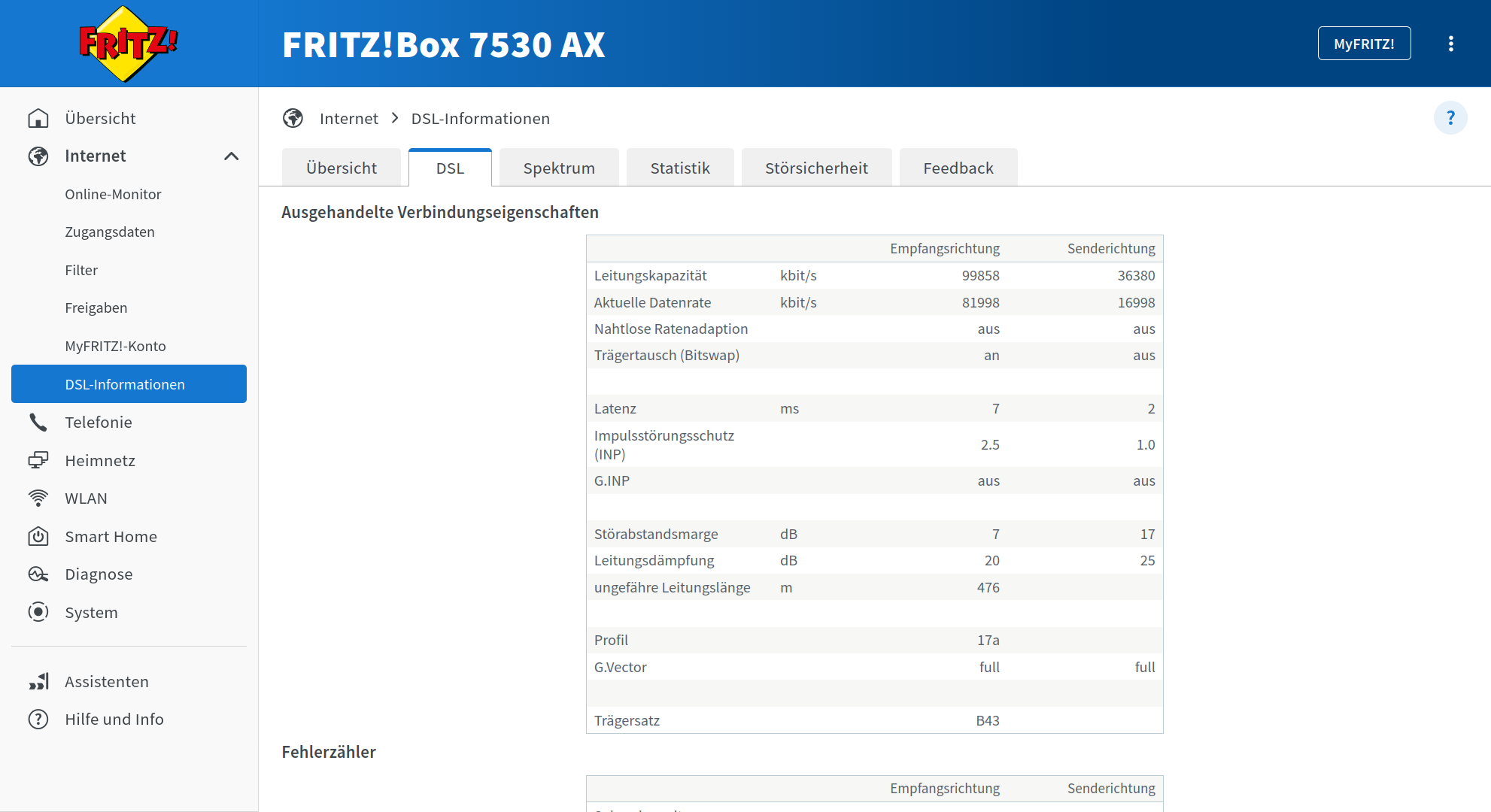
Task: Open the help question mark icon
Action: click(x=1450, y=118)
